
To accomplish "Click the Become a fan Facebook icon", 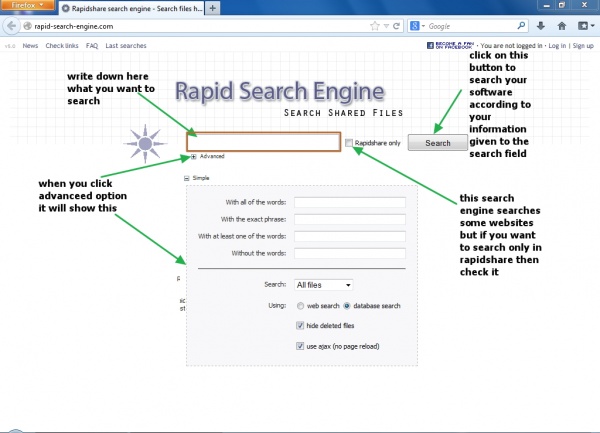I will [x=450, y=46].
